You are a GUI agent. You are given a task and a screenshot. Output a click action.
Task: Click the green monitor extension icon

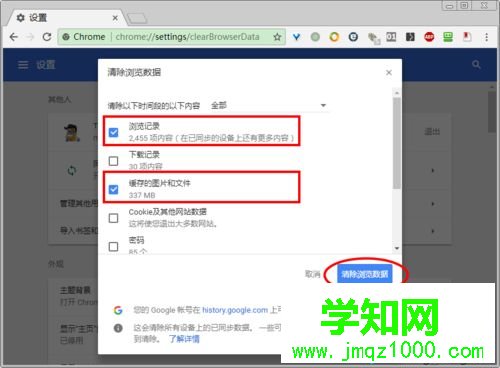coord(448,37)
